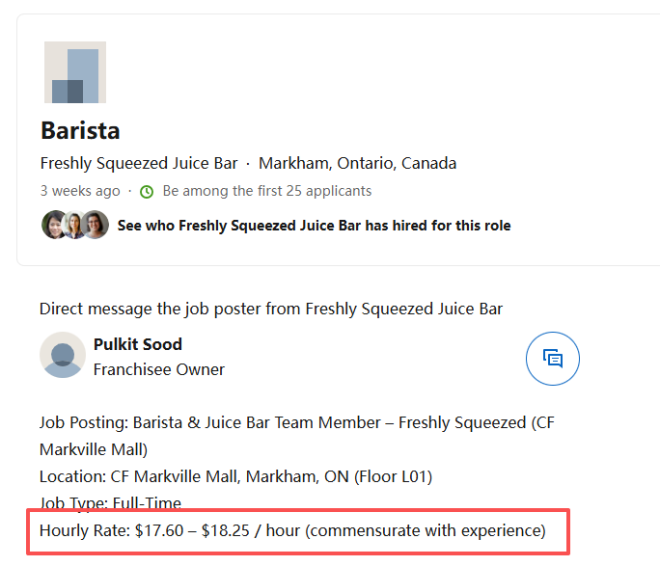The width and height of the screenshot is (660, 566).
Task: Click the 'Location: CF Markville Mall' line
Action: pyautogui.click(x=236, y=477)
